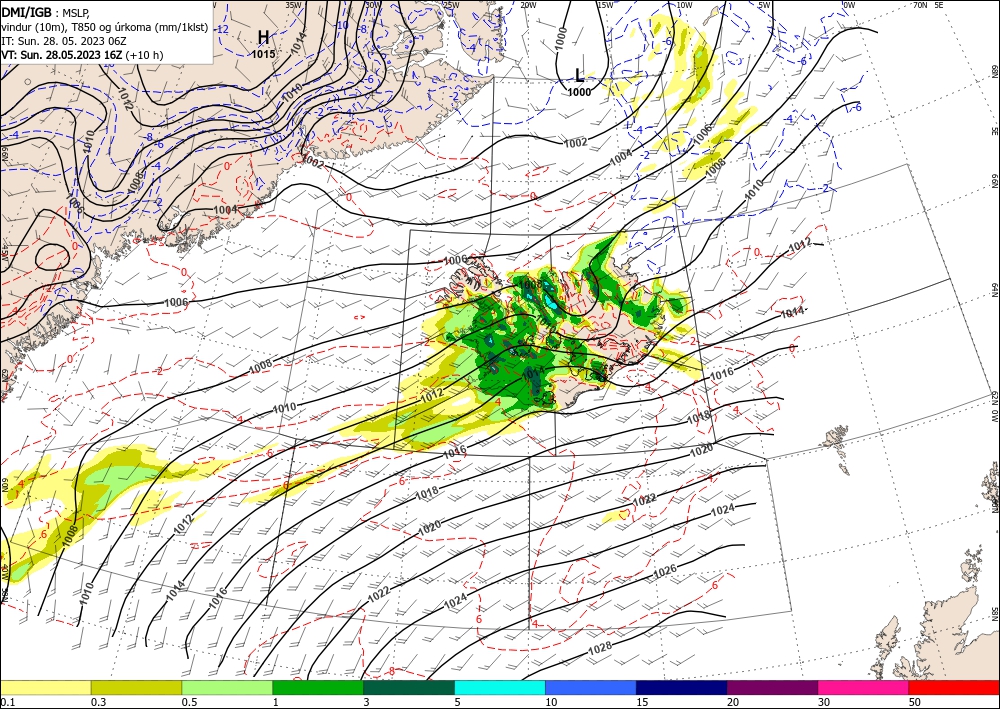Click the red above-50 legend swatch

coord(954,687)
